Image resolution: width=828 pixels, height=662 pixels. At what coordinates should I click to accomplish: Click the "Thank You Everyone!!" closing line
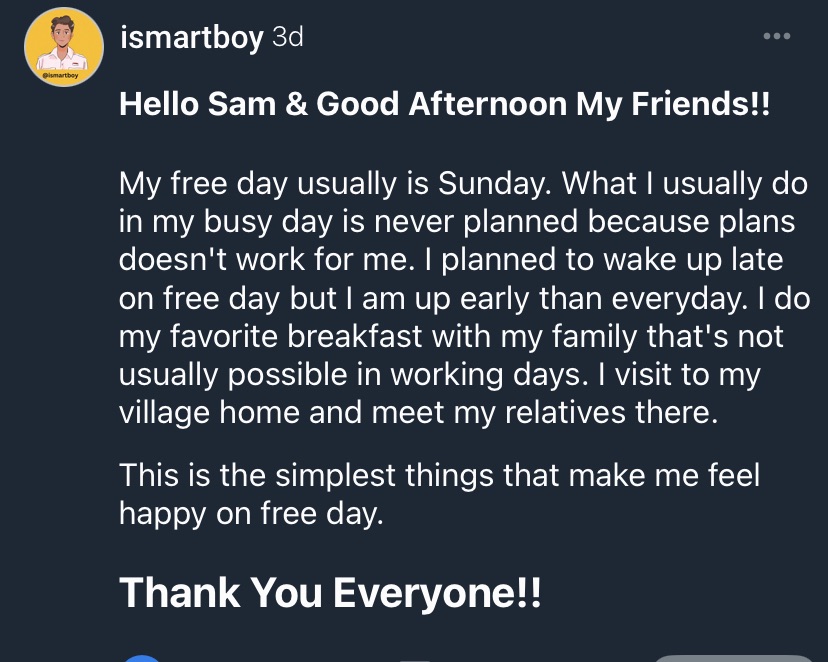point(331,593)
